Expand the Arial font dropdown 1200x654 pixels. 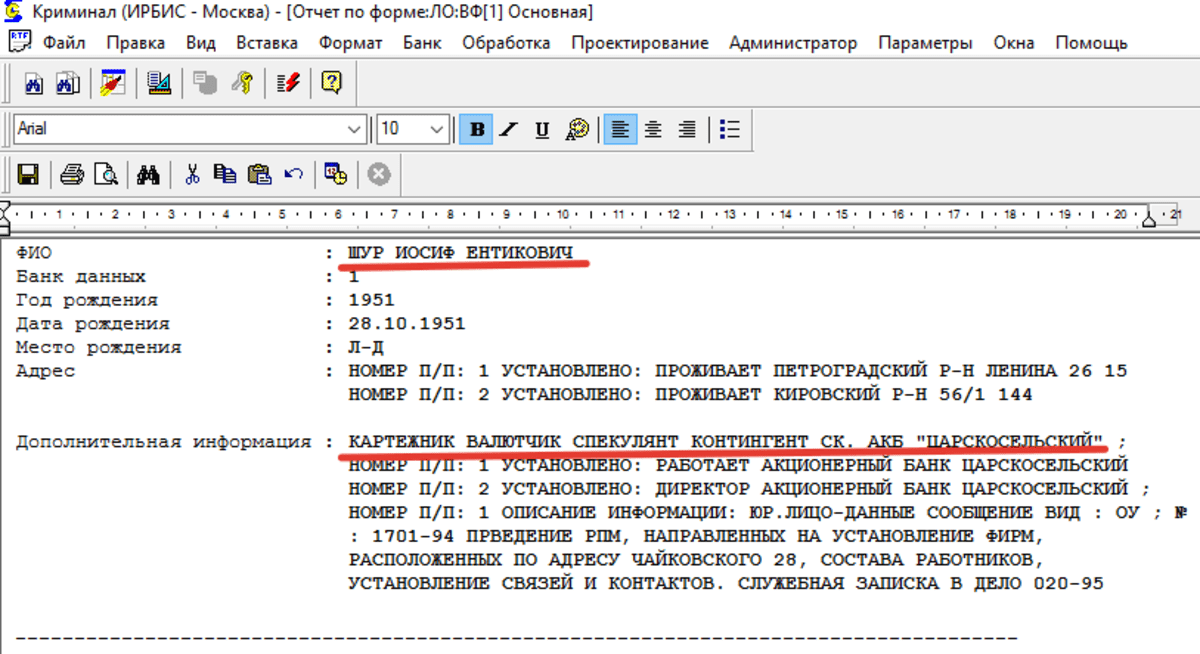pyautogui.click(x=356, y=129)
